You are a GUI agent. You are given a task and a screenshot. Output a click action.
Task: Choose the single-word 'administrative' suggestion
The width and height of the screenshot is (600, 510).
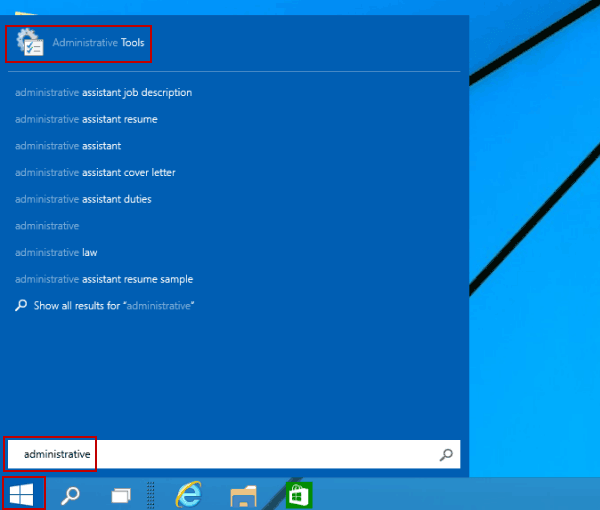pos(47,226)
